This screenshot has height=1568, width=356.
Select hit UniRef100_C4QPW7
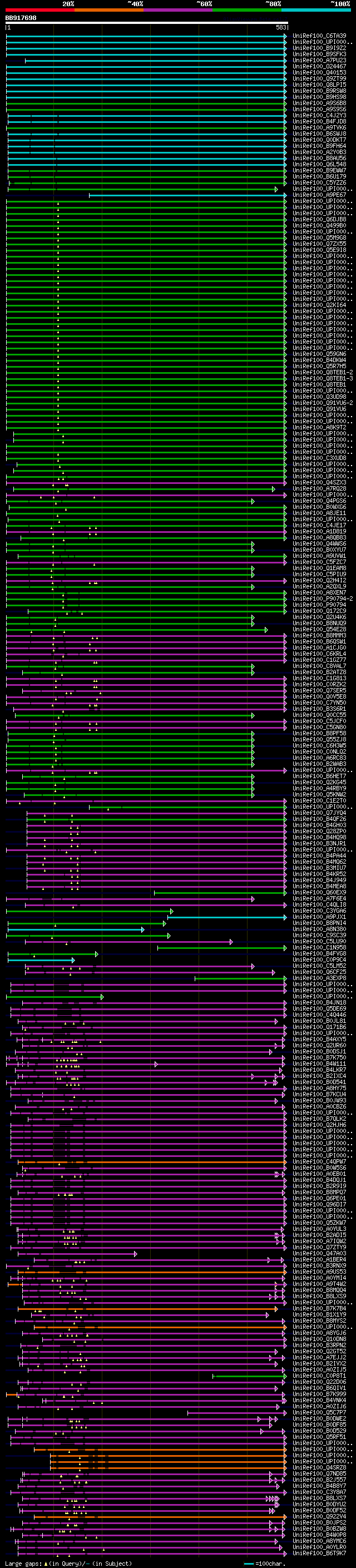[x=319, y=1161]
